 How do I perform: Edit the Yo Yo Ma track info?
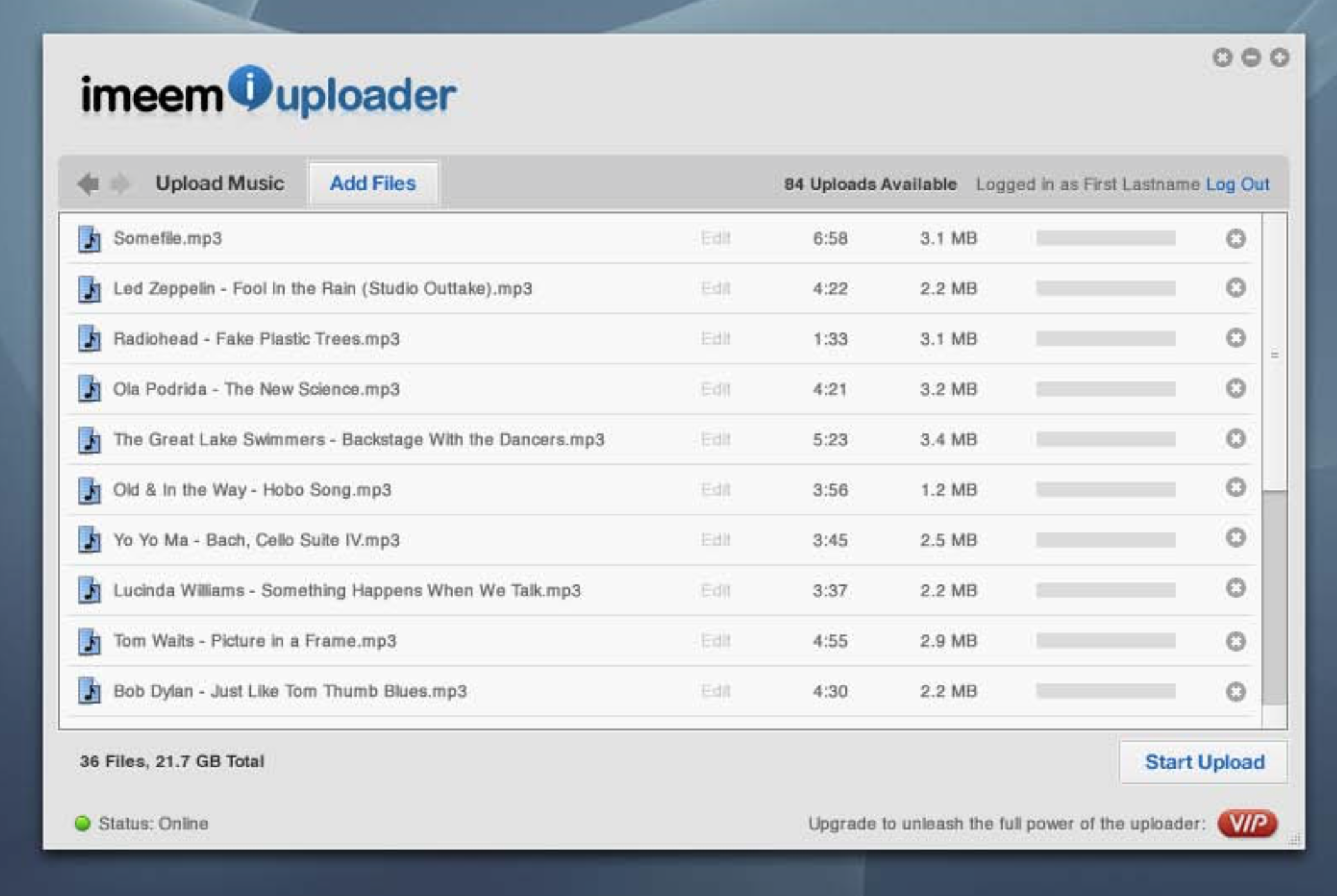click(715, 540)
